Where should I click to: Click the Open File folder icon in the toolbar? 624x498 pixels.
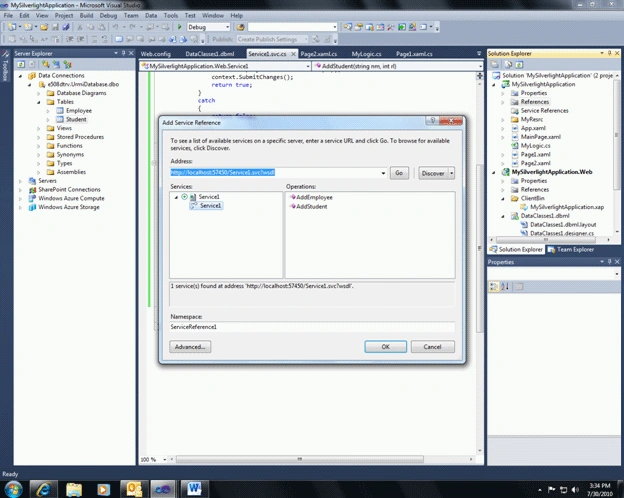point(44,27)
